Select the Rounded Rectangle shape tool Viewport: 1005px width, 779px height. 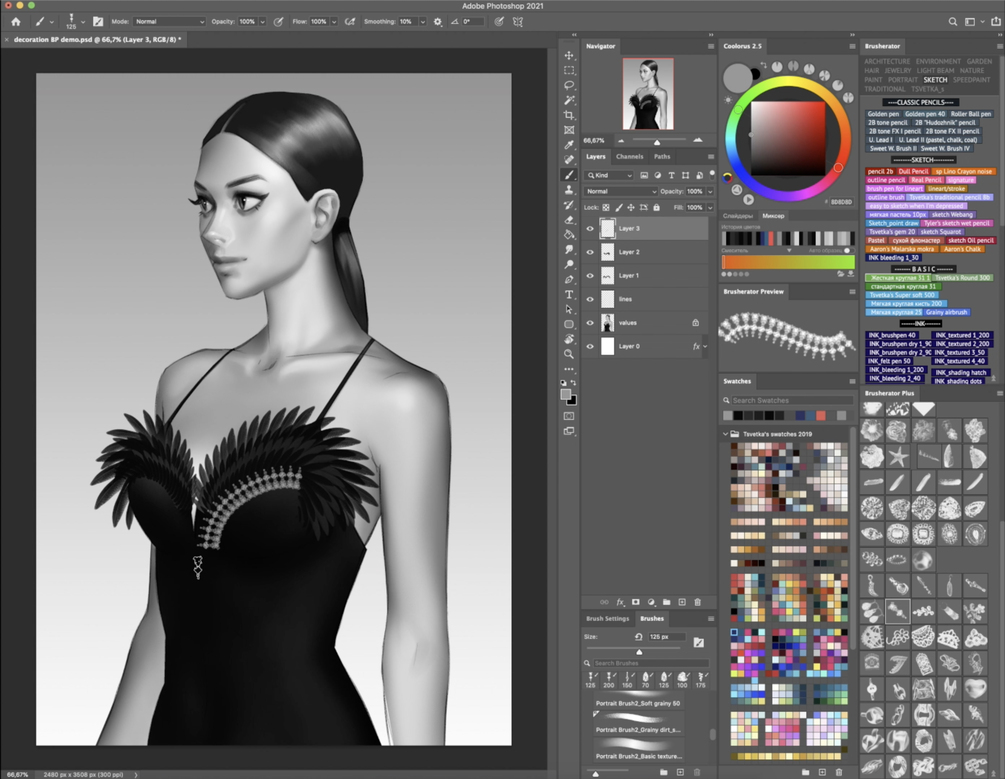[569, 324]
